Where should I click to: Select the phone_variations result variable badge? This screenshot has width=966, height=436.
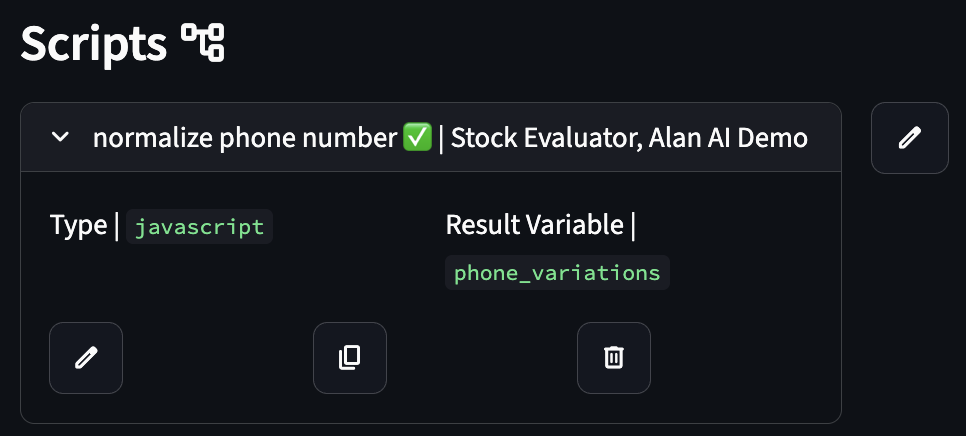tap(557, 272)
